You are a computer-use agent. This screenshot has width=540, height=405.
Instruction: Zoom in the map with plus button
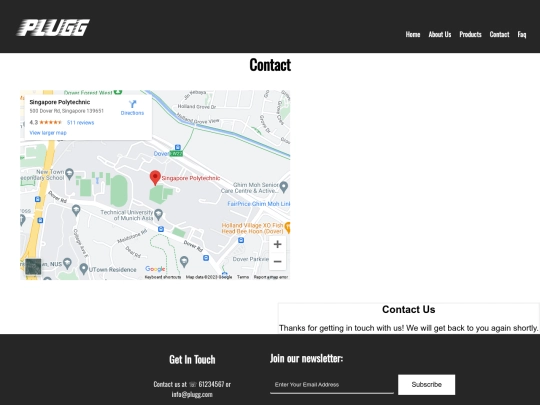coord(277,245)
